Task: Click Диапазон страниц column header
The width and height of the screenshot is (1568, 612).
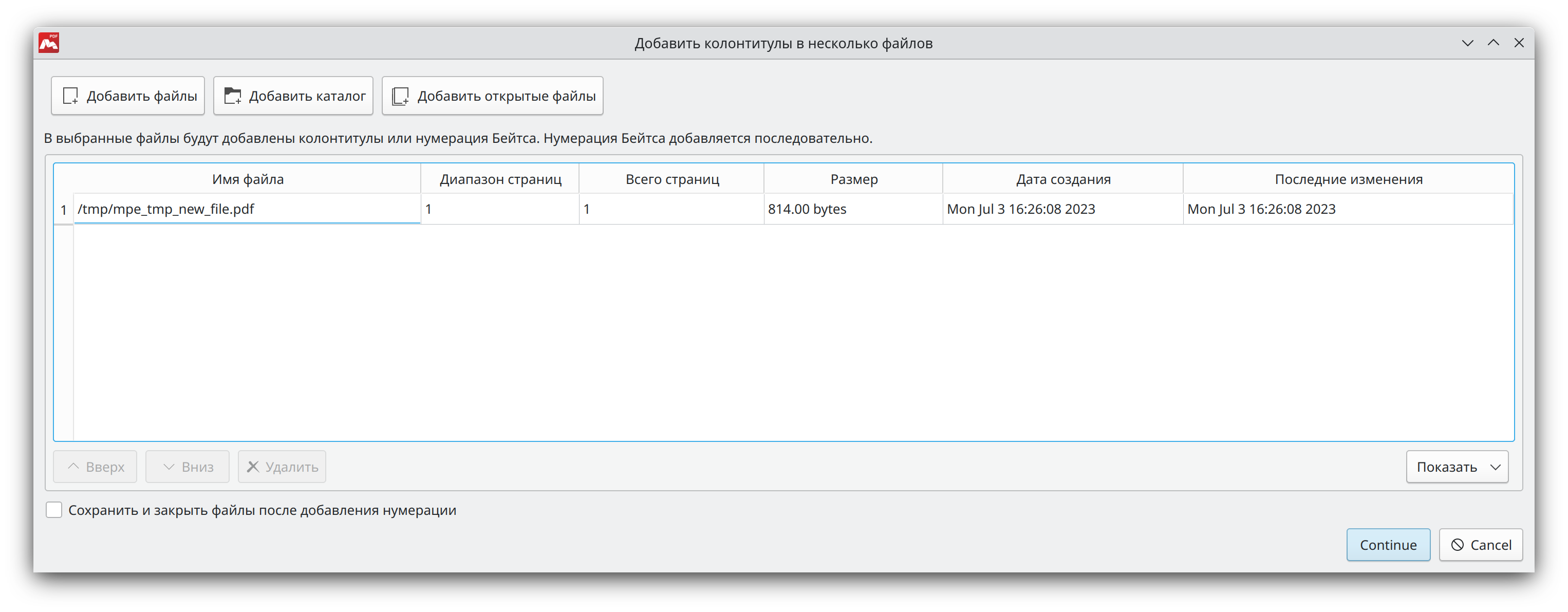Action: (x=500, y=179)
